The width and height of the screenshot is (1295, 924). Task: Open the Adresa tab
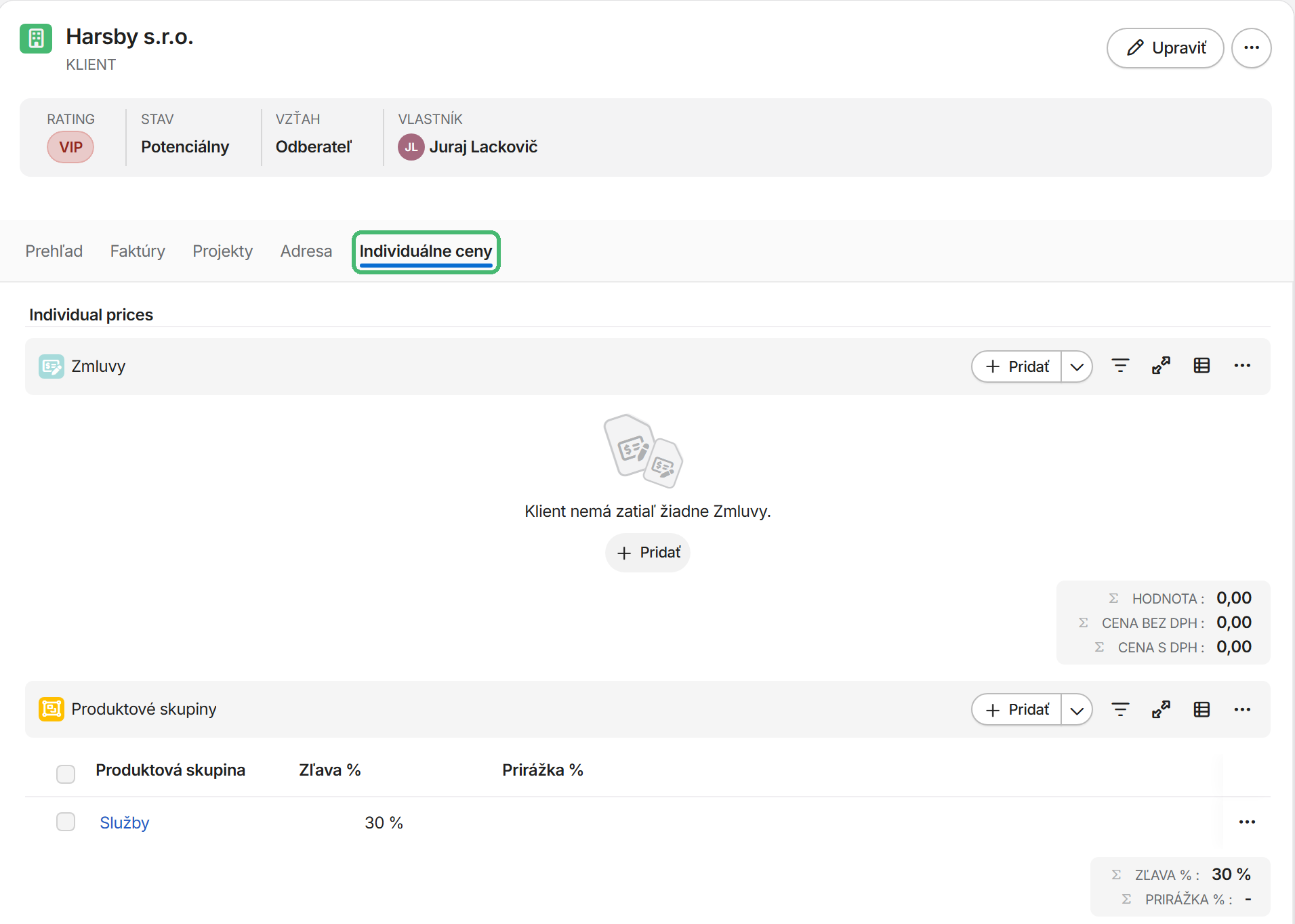[x=306, y=251]
